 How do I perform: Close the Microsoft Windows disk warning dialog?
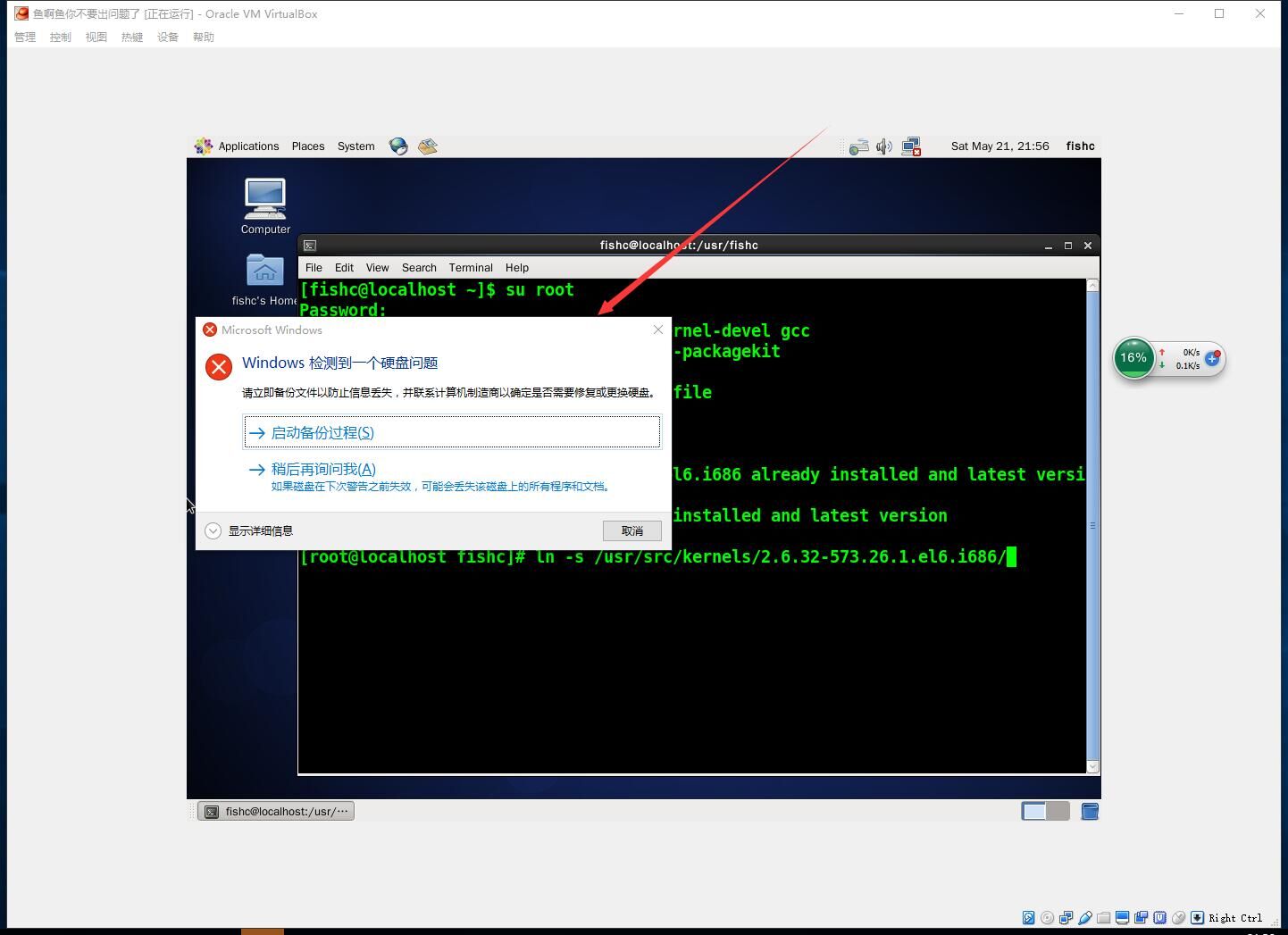(658, 330)
